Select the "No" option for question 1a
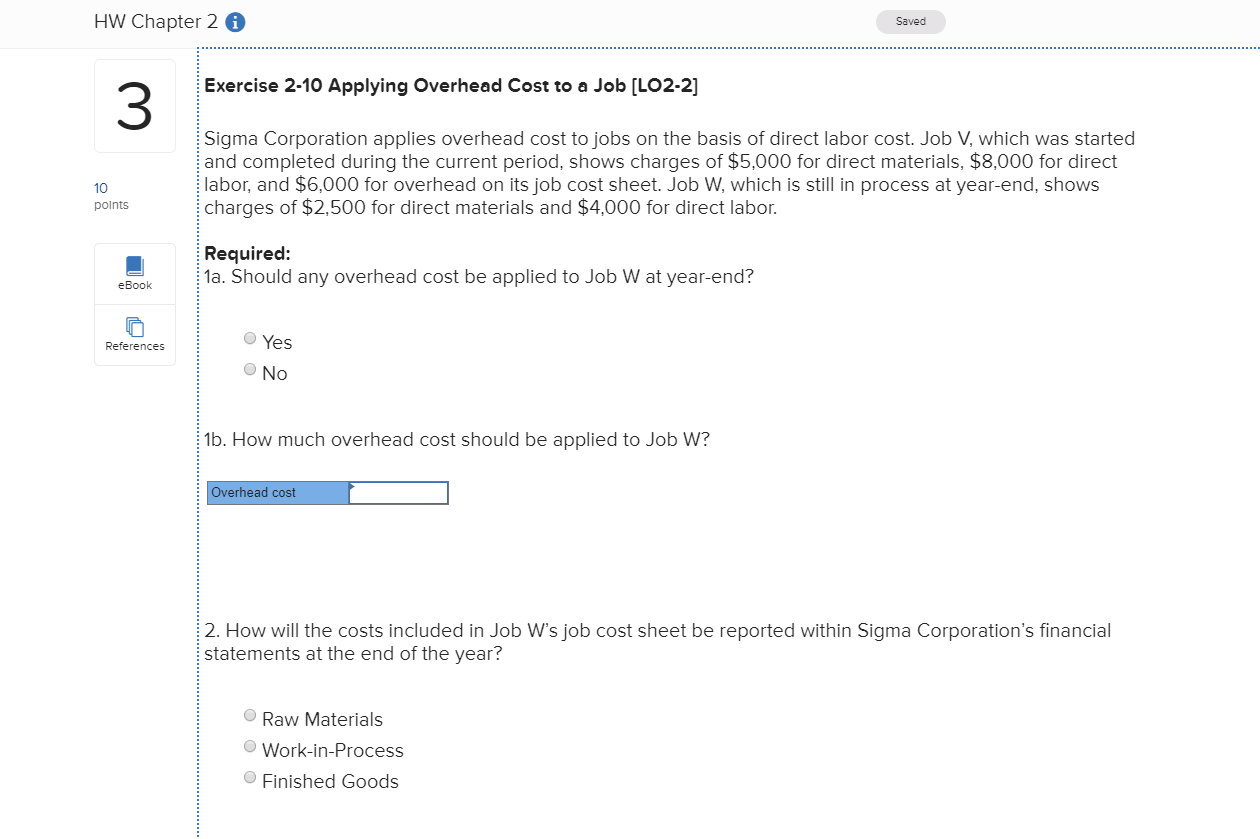The width and height of the screenshot is (1260, 839). pyautogui.click(x=249, y=369)
